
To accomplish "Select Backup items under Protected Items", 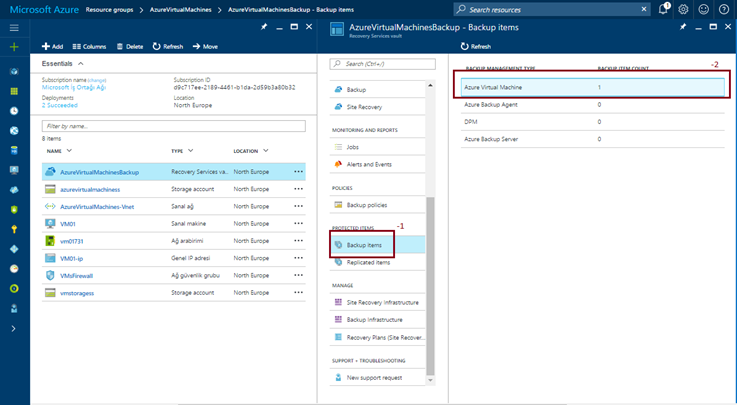I will click(377, 245).
